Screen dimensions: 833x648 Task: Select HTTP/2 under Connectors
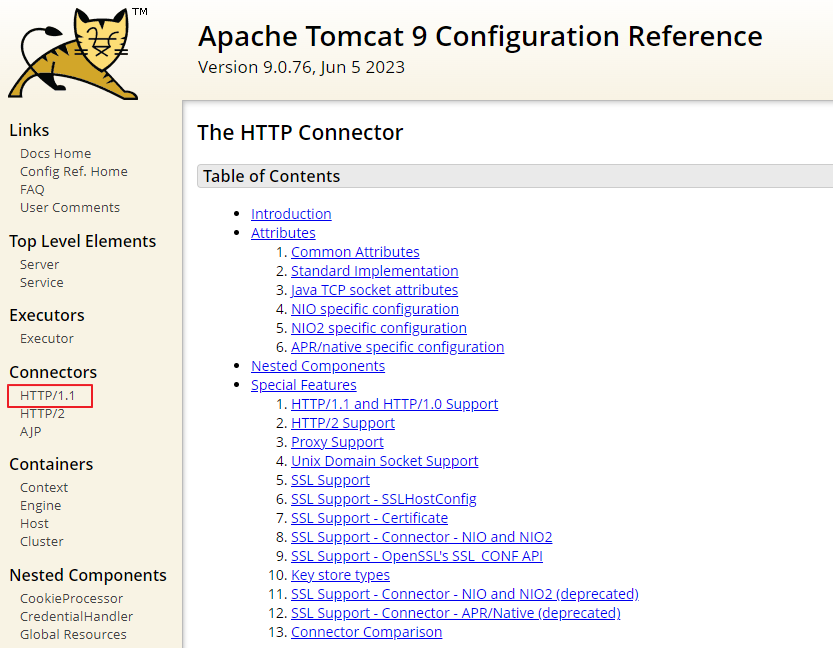coord(42,414)
